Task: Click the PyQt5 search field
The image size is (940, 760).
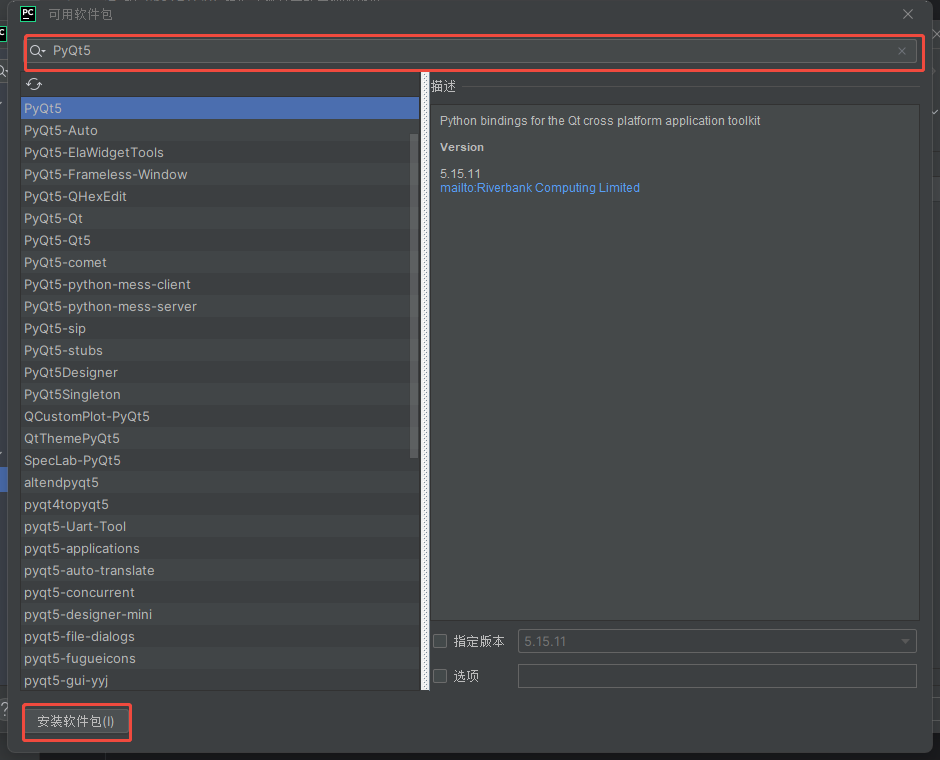Action: (x=472, y=51)
